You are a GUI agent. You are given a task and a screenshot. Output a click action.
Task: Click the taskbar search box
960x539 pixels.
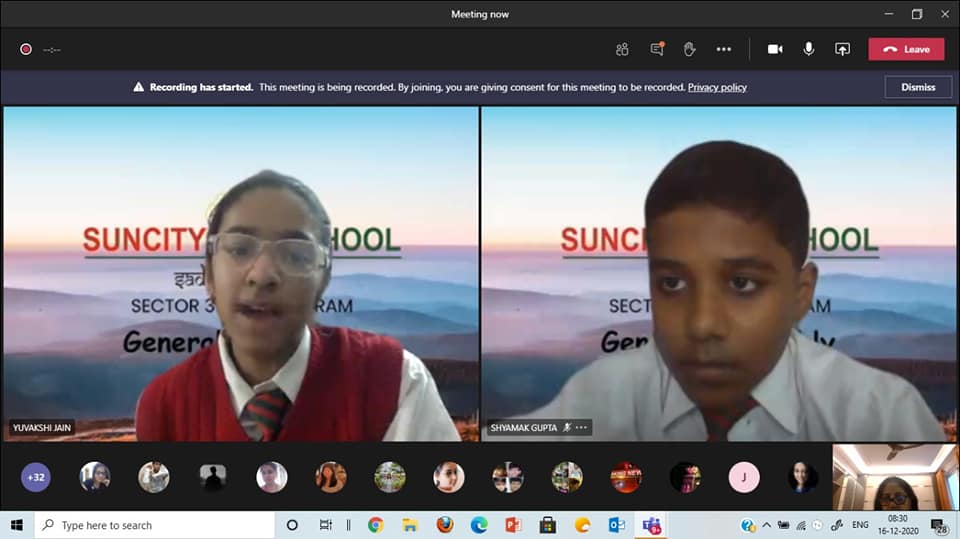click(x=154, y=525)
